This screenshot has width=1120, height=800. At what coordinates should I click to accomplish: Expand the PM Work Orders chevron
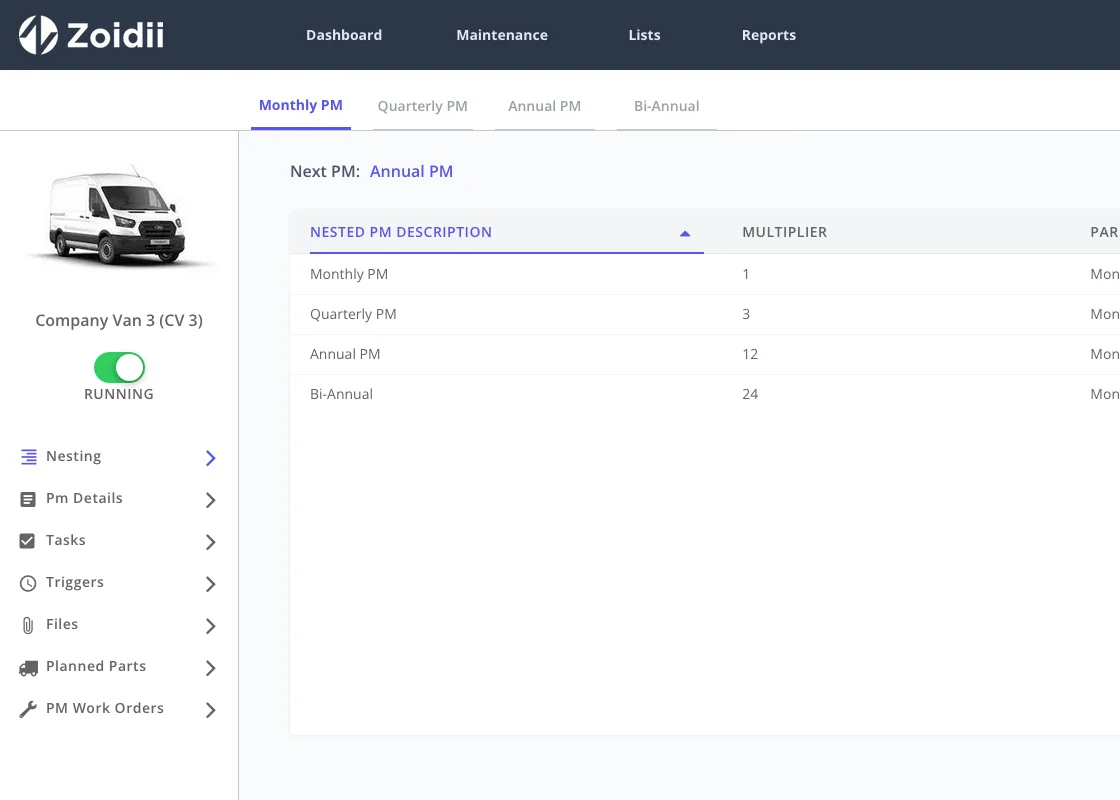pyautogui.click(x=211, y=710)
